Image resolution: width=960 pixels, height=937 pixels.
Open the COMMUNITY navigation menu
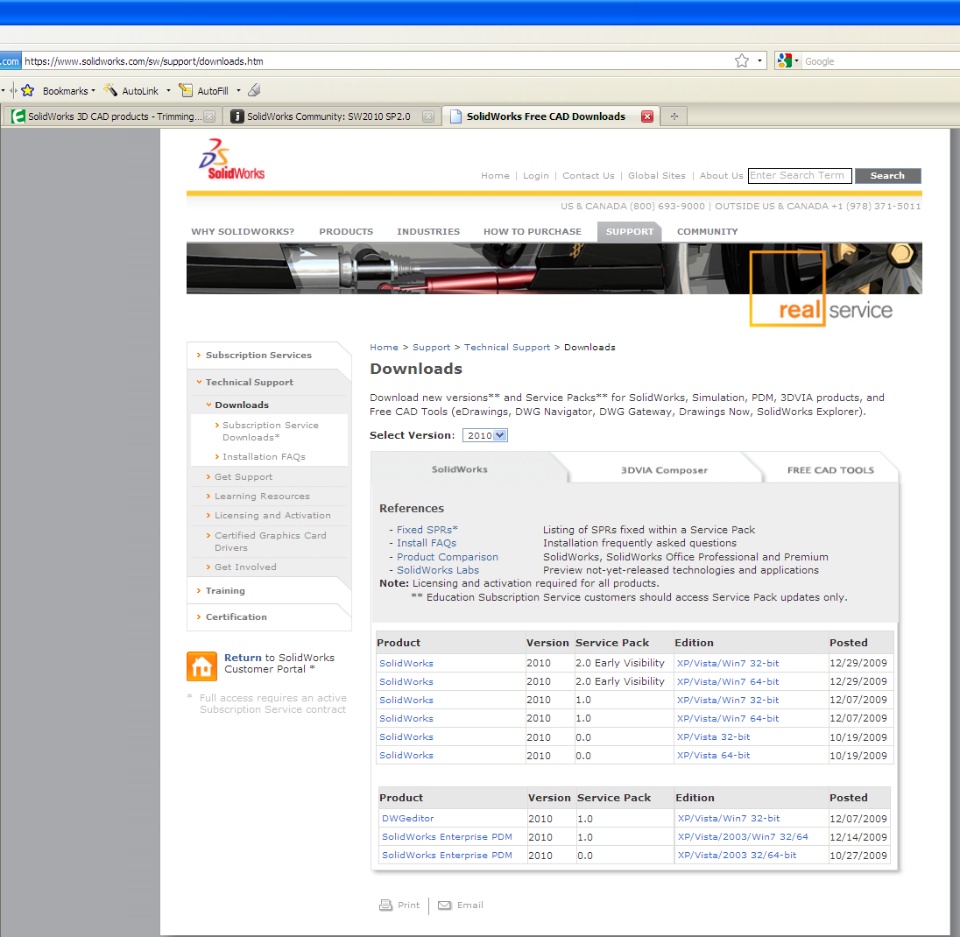pyautogui.click(x=707, y=231)
